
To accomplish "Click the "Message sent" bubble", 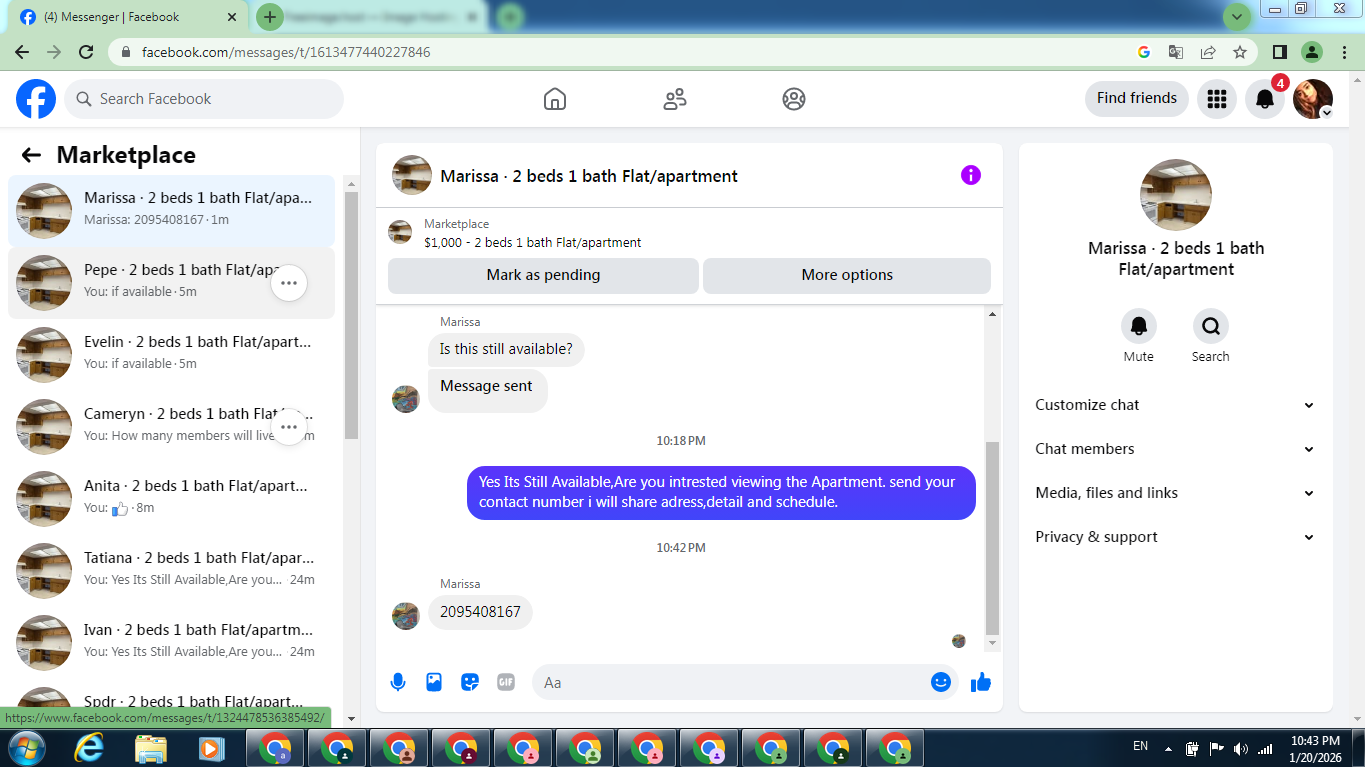I will click(487, 390).
